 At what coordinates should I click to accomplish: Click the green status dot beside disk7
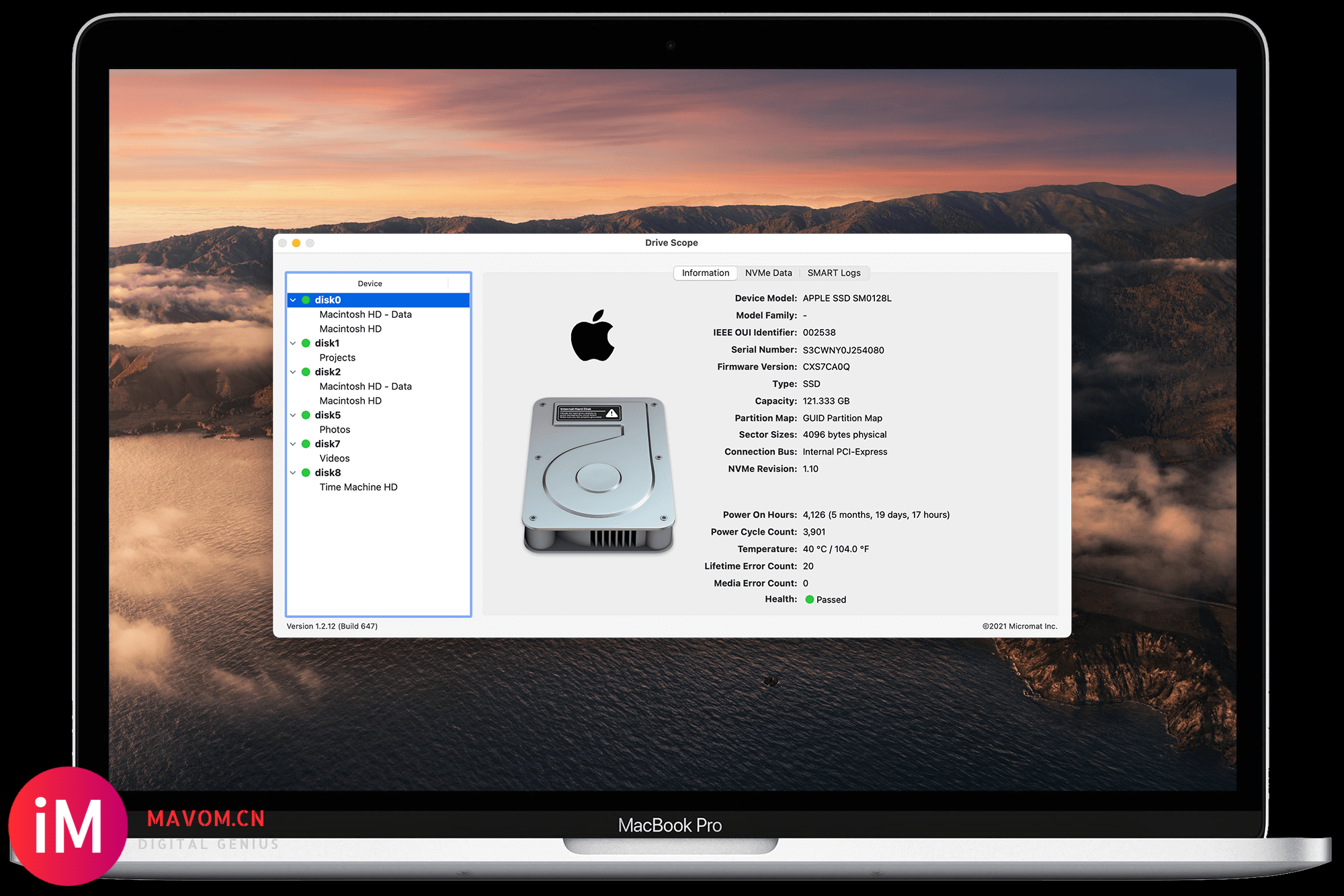pyautogui.click(x=306, y=444)
